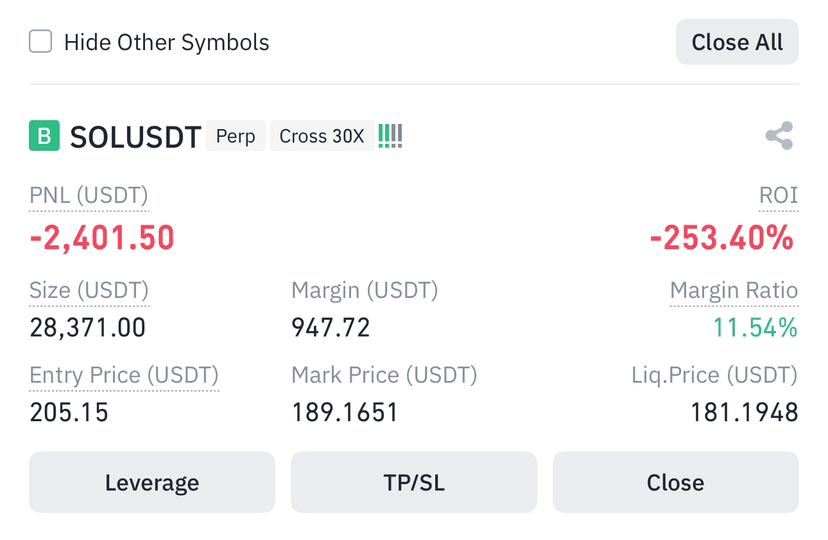The width and height of the screenshot is (828, 540).
Task: Tap the Size (USDT) label
Action: (89, 290)
